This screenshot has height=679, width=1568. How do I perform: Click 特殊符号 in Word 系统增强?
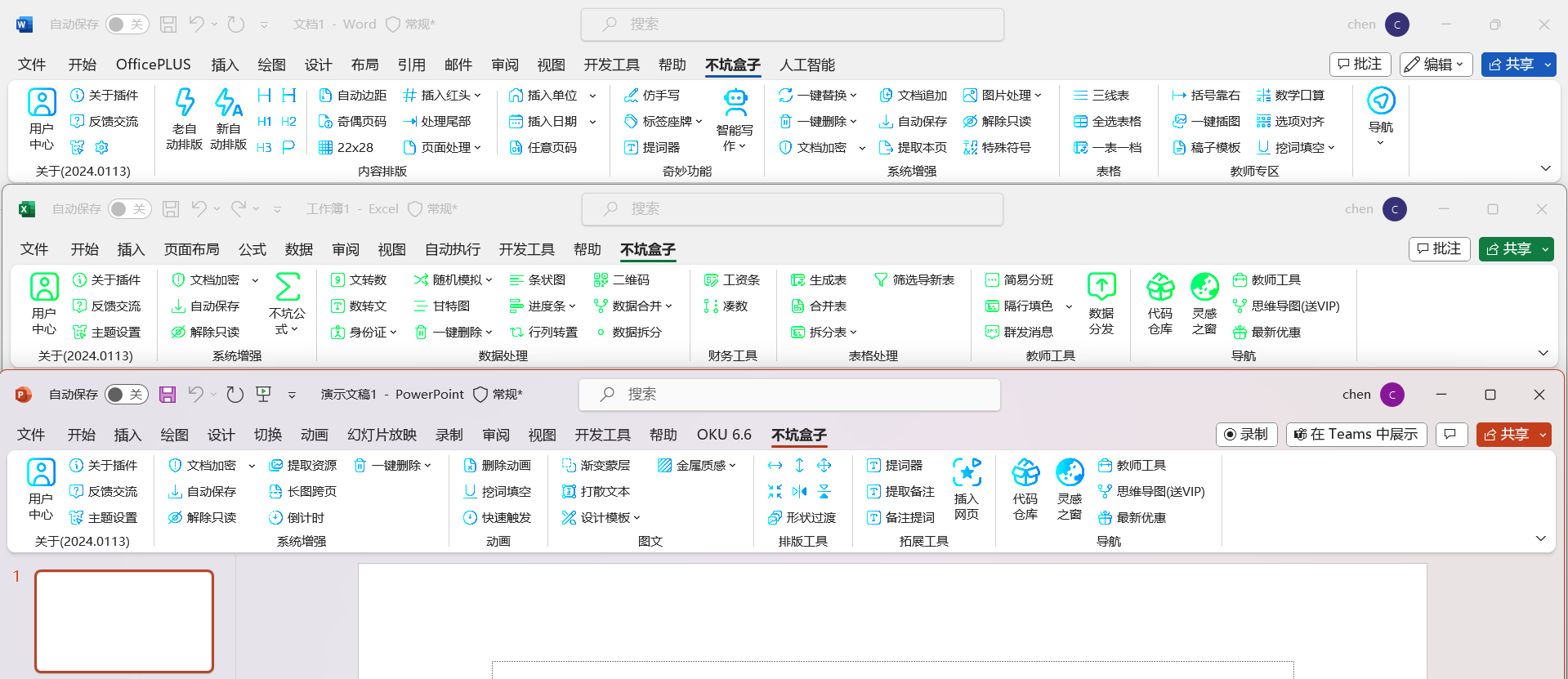coord(998,147)
